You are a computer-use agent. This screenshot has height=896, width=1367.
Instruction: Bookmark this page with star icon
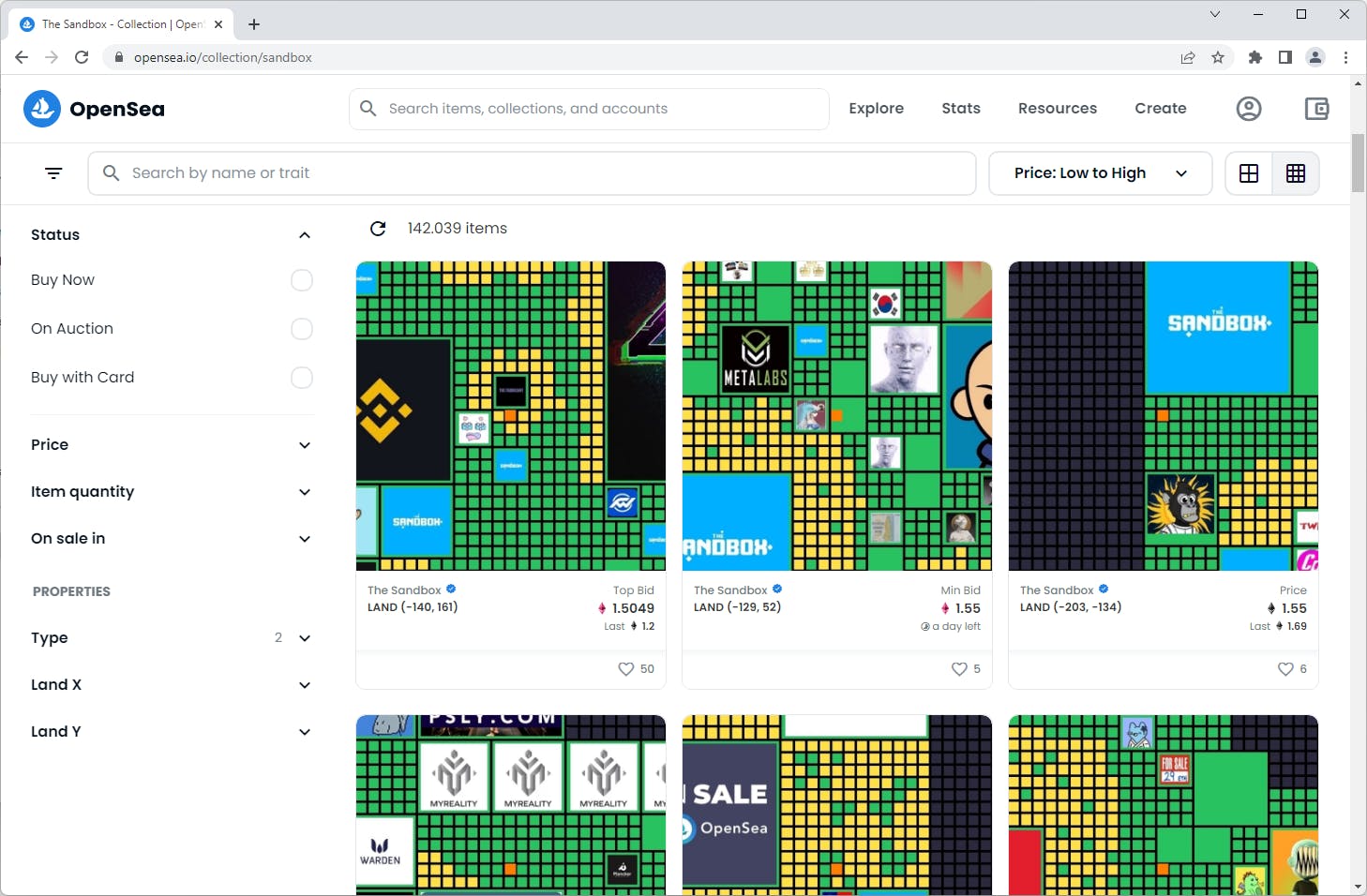point(1218,57)
